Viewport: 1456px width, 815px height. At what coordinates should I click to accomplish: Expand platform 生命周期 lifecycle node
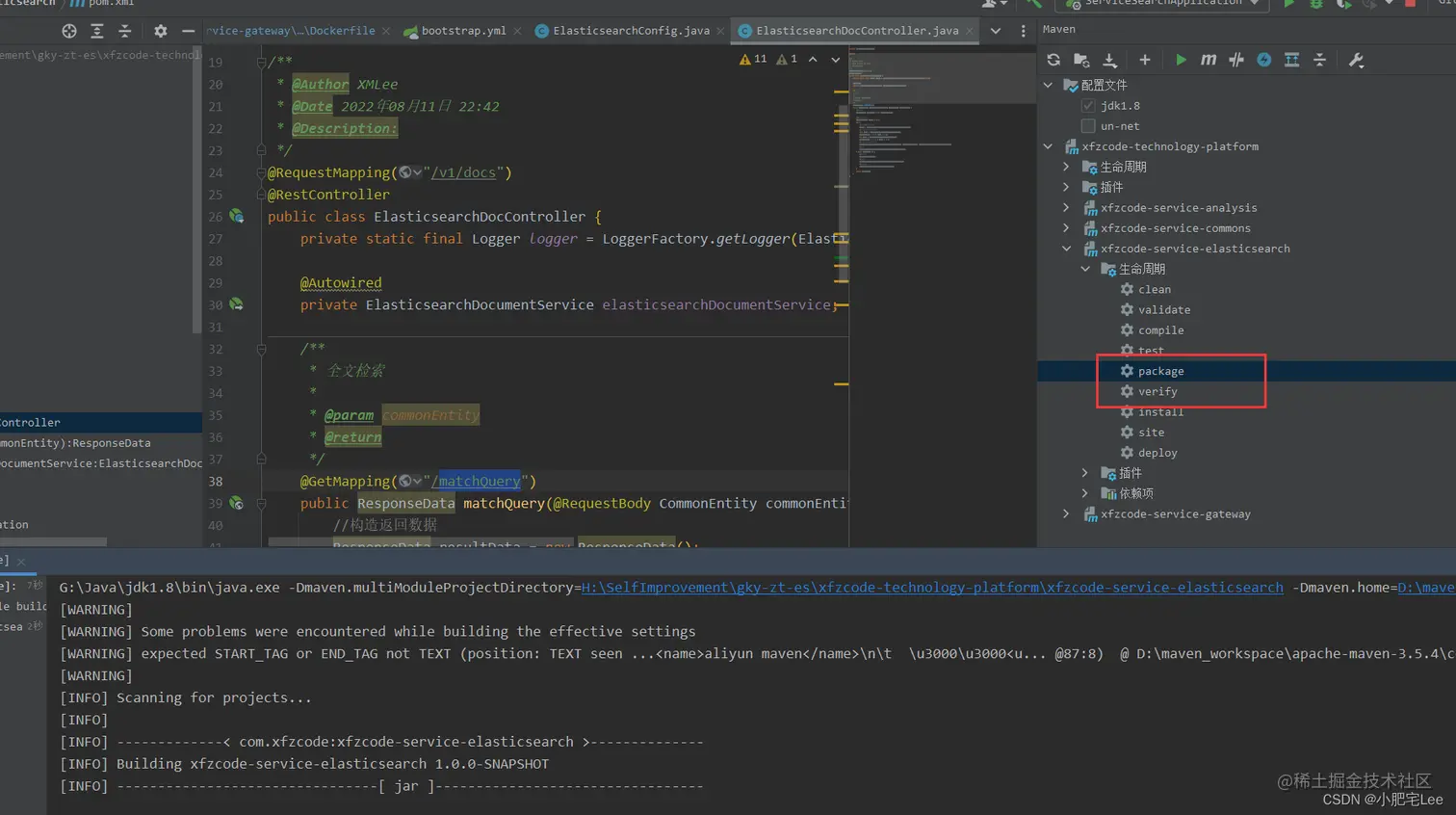tap(1067, 167)
